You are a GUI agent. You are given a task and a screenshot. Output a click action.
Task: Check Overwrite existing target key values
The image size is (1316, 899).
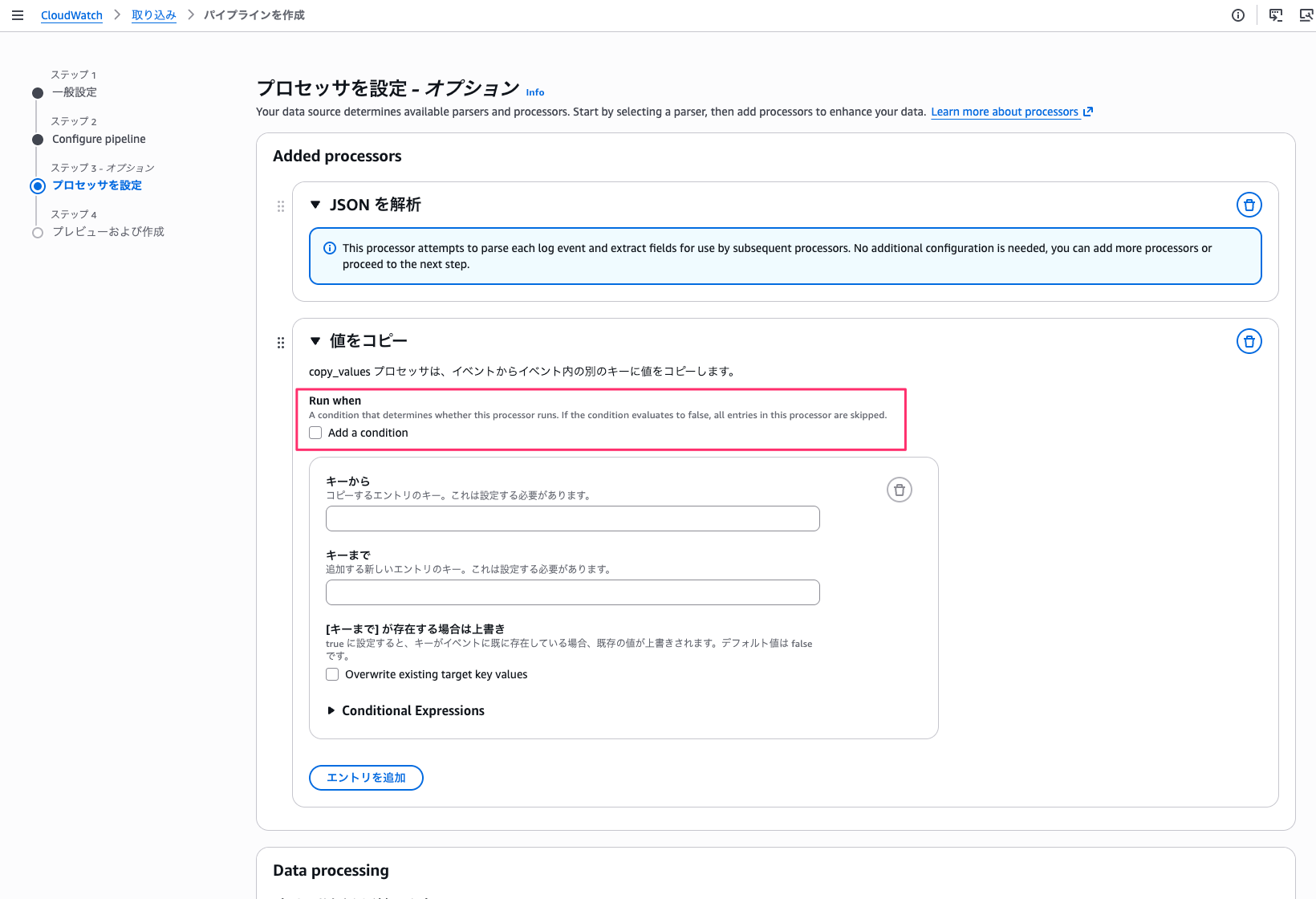332,674
